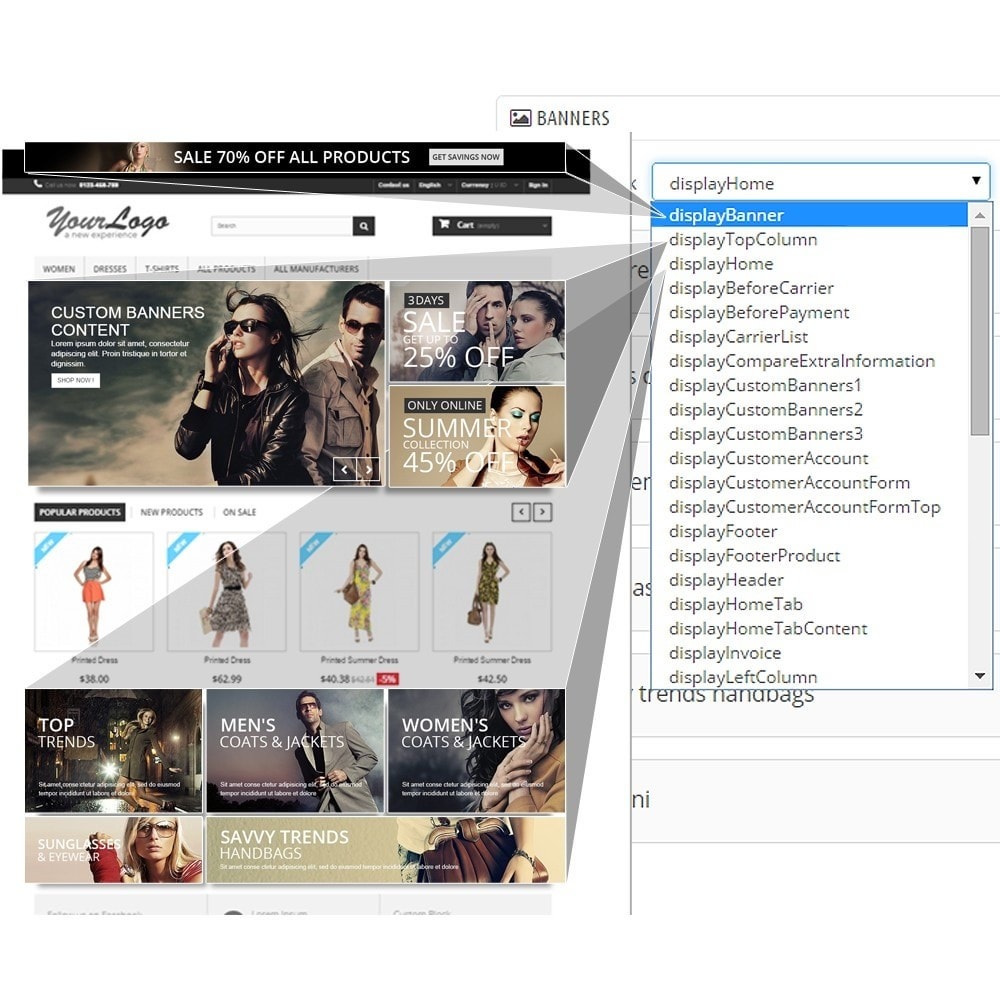
Task: Click the search magnifier icon
Action: click(x=364, y=225)
